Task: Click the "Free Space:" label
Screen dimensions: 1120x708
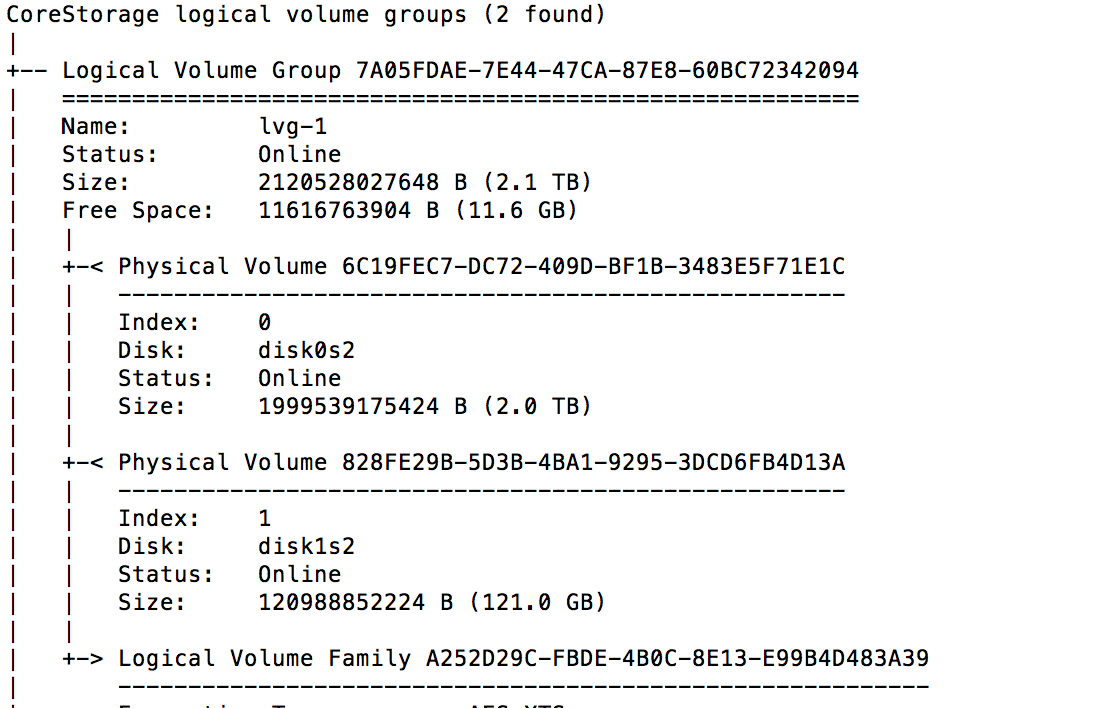Action: point(137,211)
